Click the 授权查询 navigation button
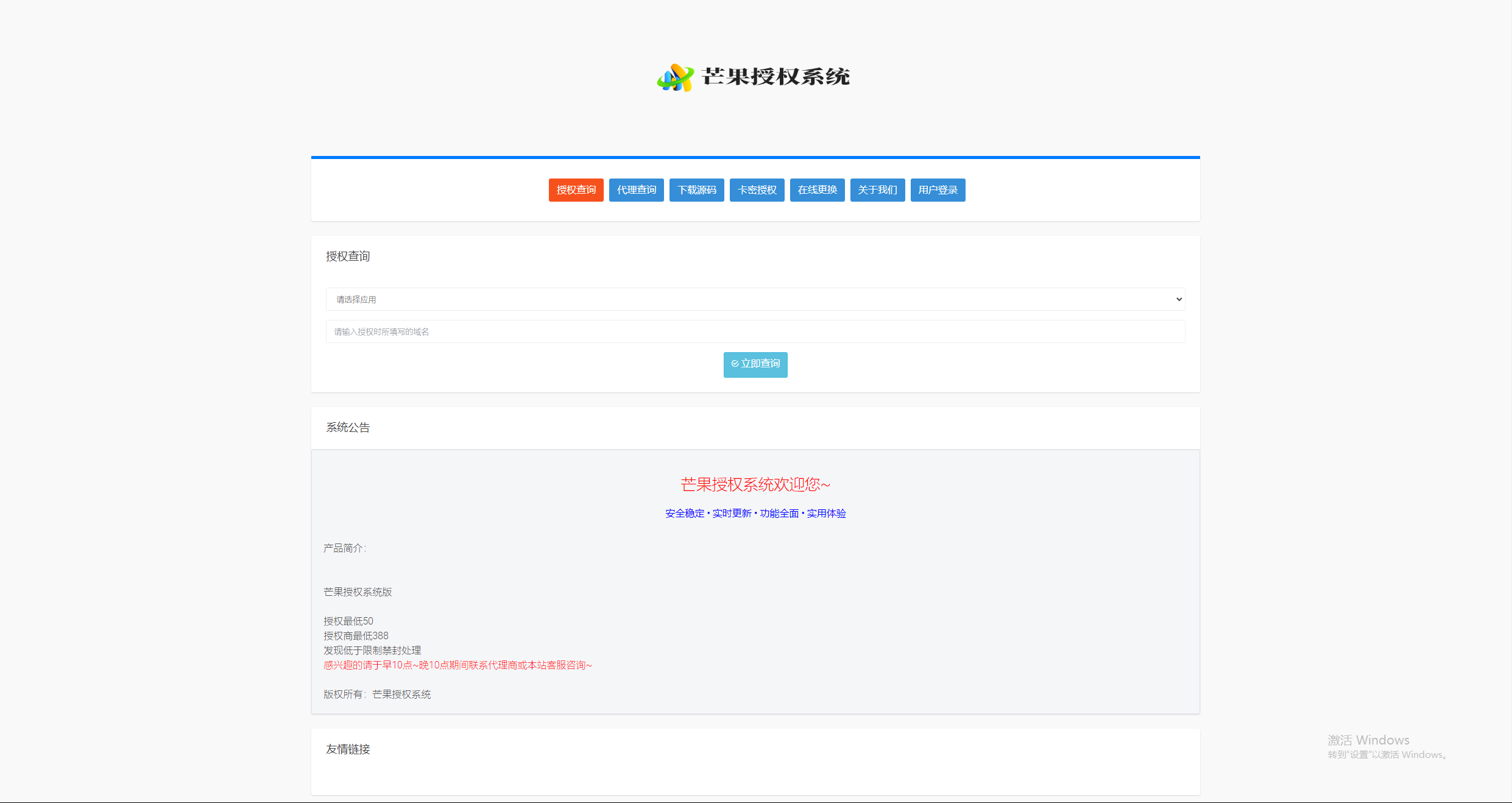This screenshot has width=1512, height=803. tap(575, 189)
